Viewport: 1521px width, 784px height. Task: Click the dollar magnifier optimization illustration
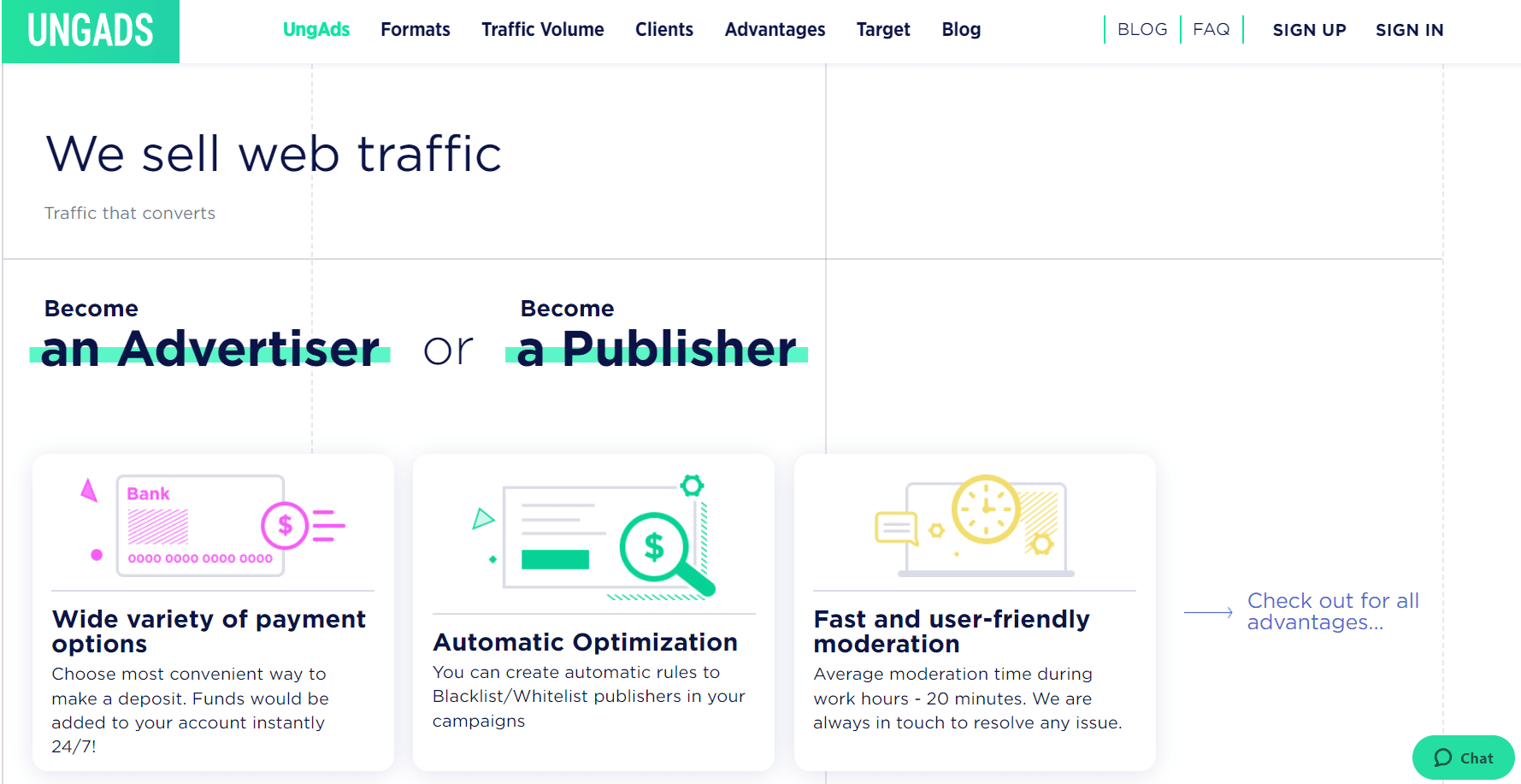click(594, 536)
